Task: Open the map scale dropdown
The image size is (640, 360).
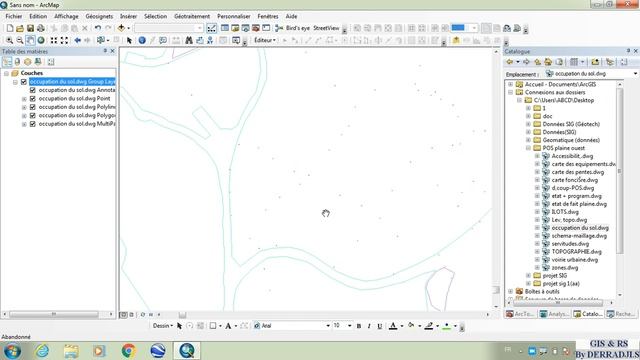Action: pos(200,28)
